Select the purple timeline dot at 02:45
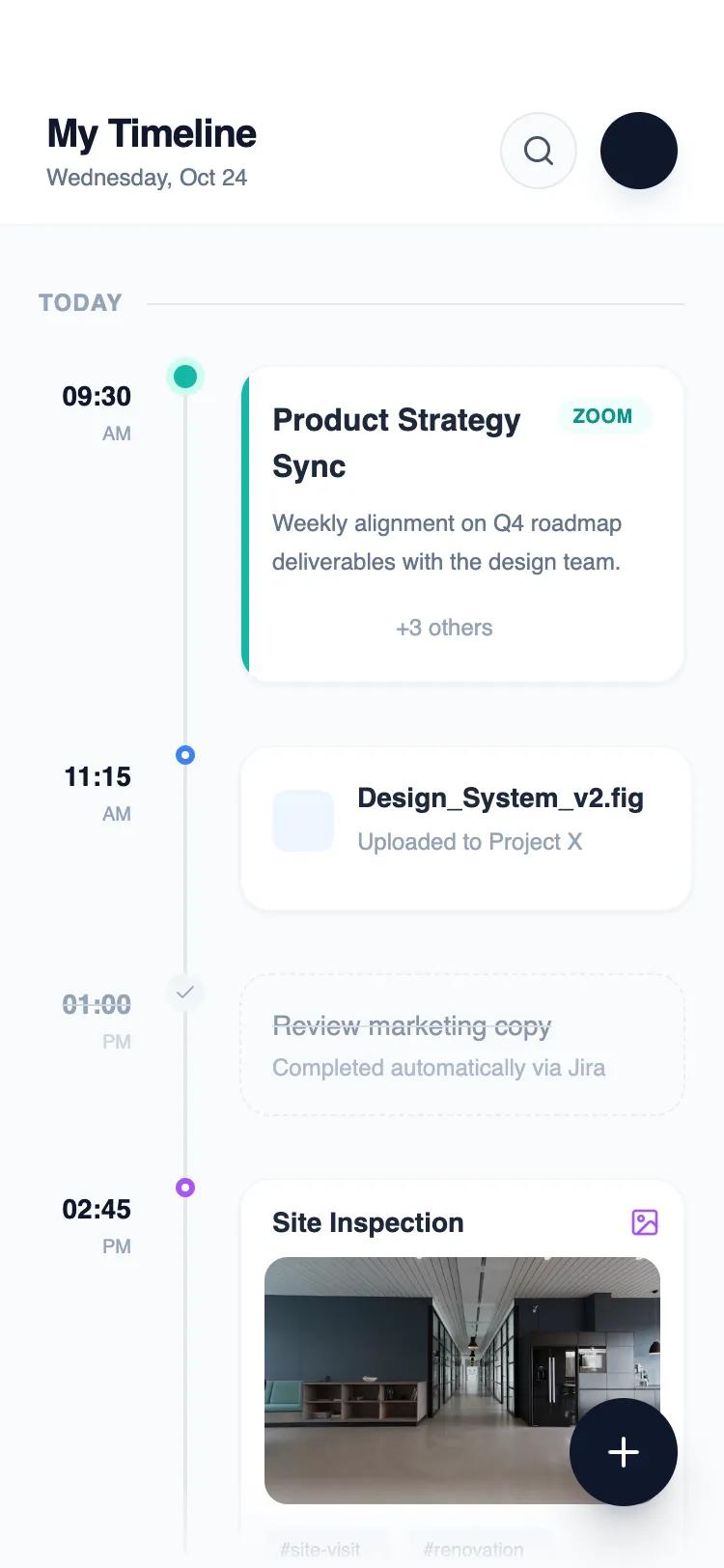Image resolution: width=724 pixels, height=1568 pixels. click(x=185, y=1188)
